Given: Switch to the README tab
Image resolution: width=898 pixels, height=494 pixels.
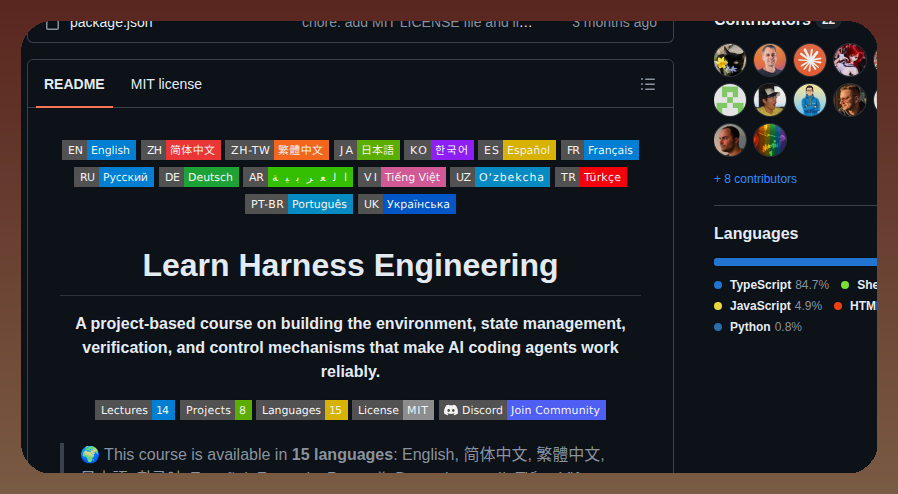Looking at the screenshot, I should pos(74,84).
